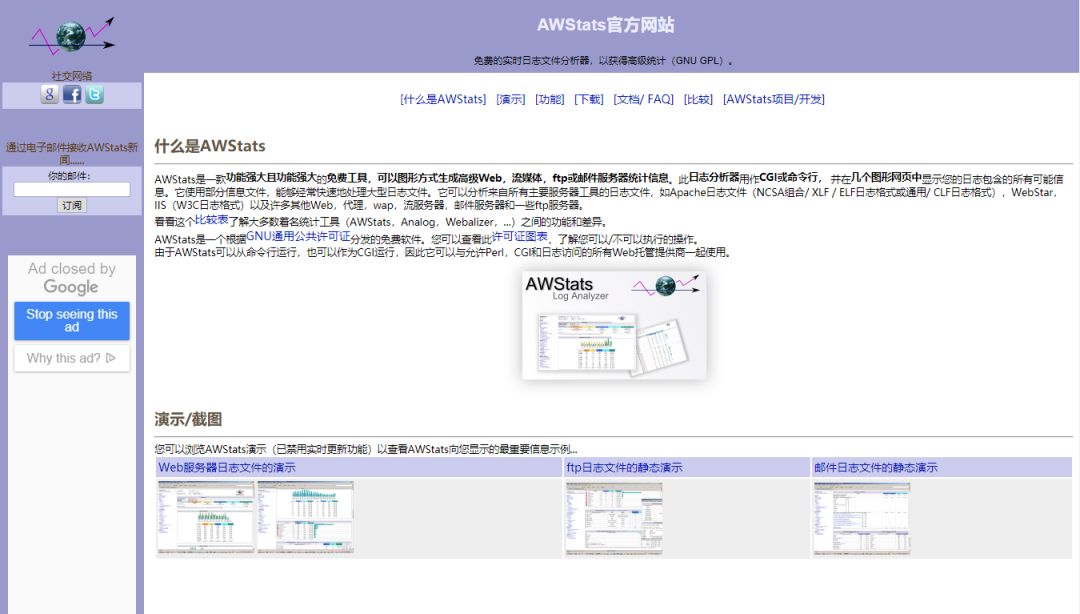Click the GNU通用公共许可证 link
The height and width of the screenshot is (614, 1080).
click(x=297, y=238)
